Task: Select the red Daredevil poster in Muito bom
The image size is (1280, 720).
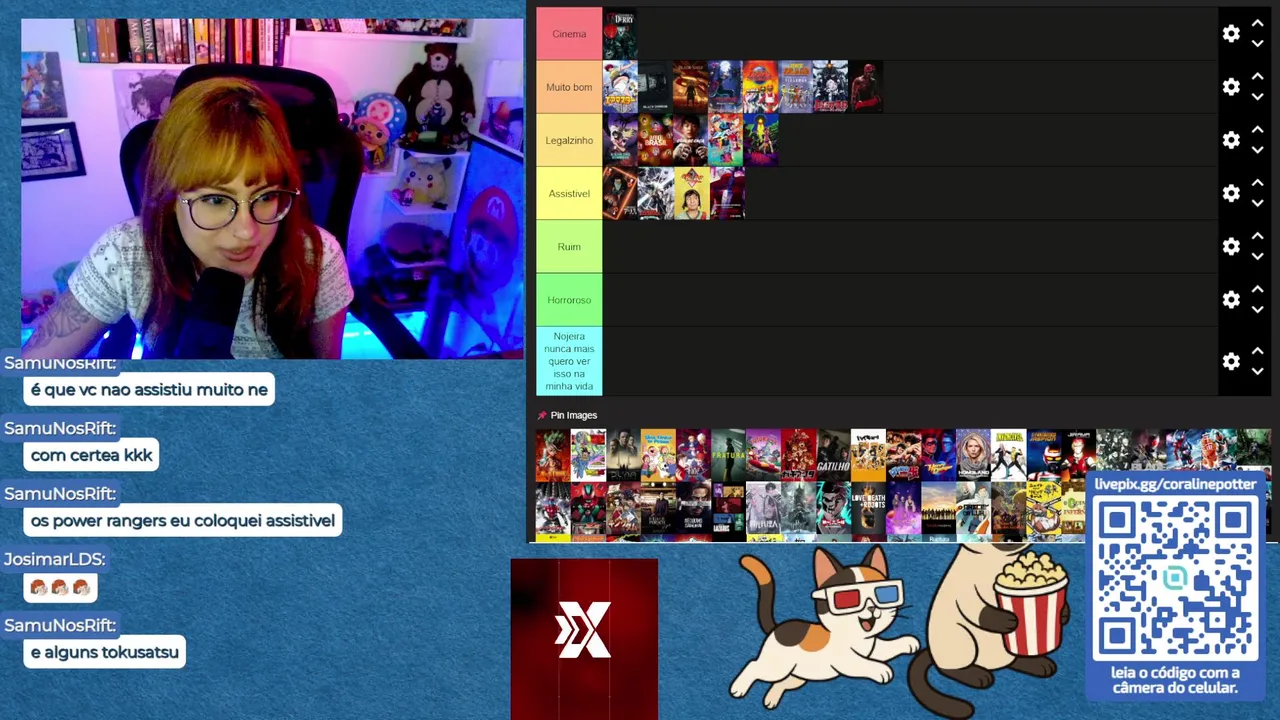Action: [x=865, y=87]
